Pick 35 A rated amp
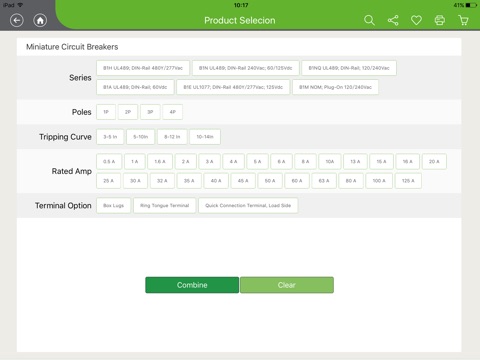 click(x=189, y=181)
